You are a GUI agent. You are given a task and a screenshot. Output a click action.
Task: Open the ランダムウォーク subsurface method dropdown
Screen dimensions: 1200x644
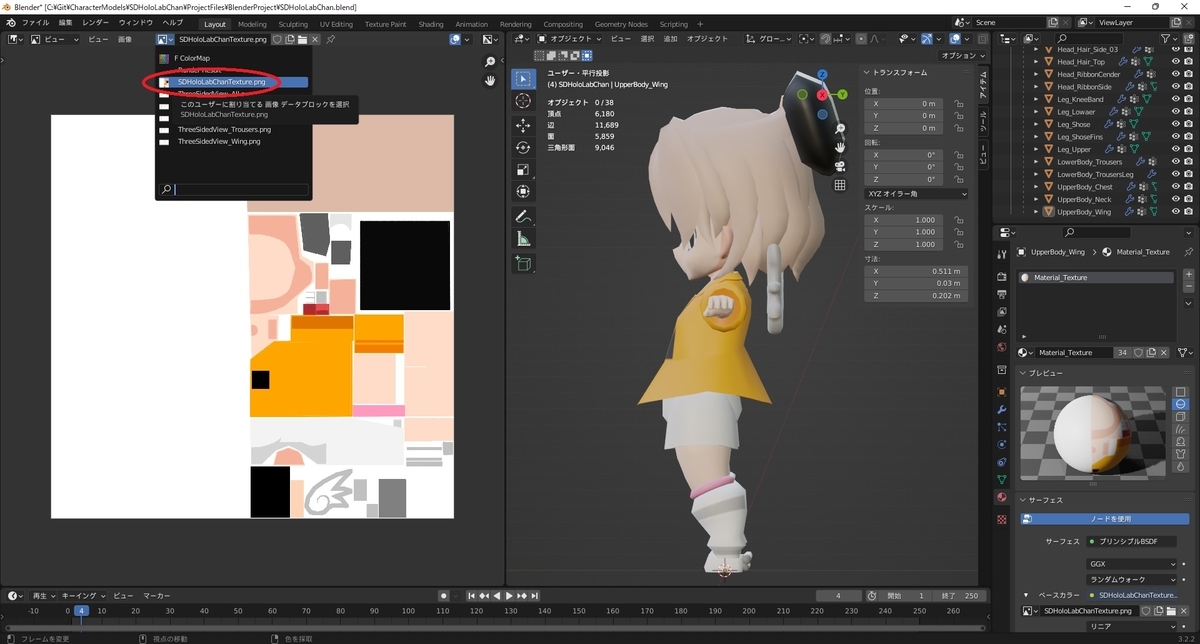(1131, 579)
